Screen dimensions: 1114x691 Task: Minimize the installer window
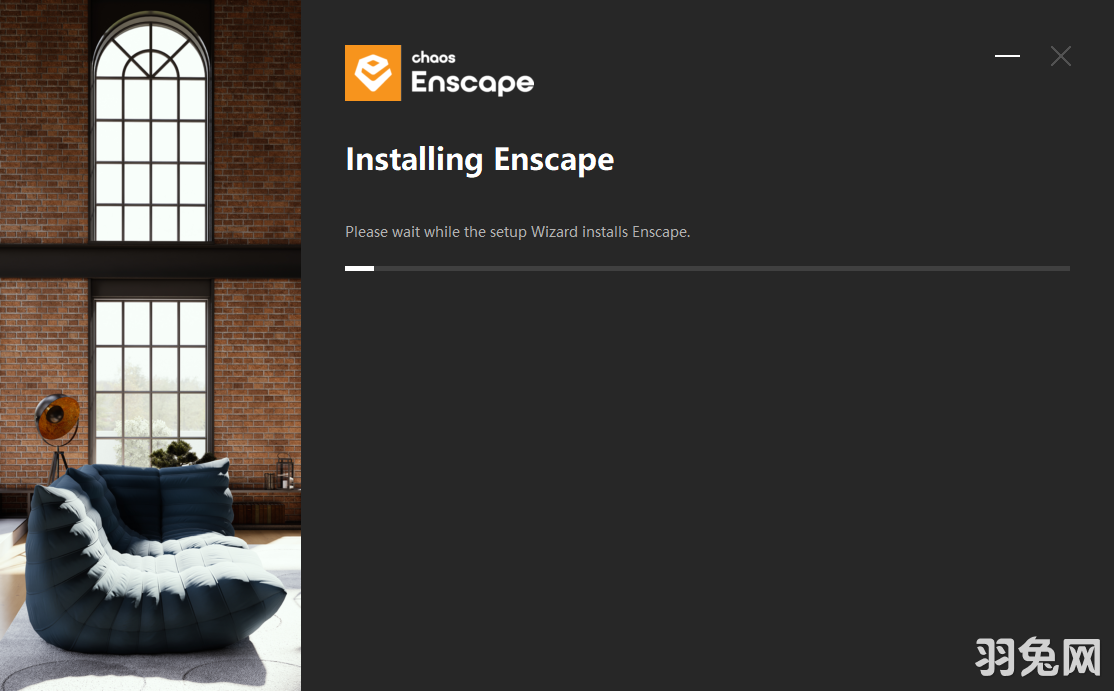[1007, 55]
